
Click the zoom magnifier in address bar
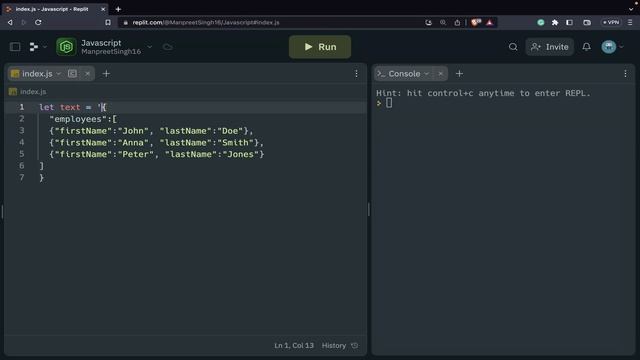443,22
